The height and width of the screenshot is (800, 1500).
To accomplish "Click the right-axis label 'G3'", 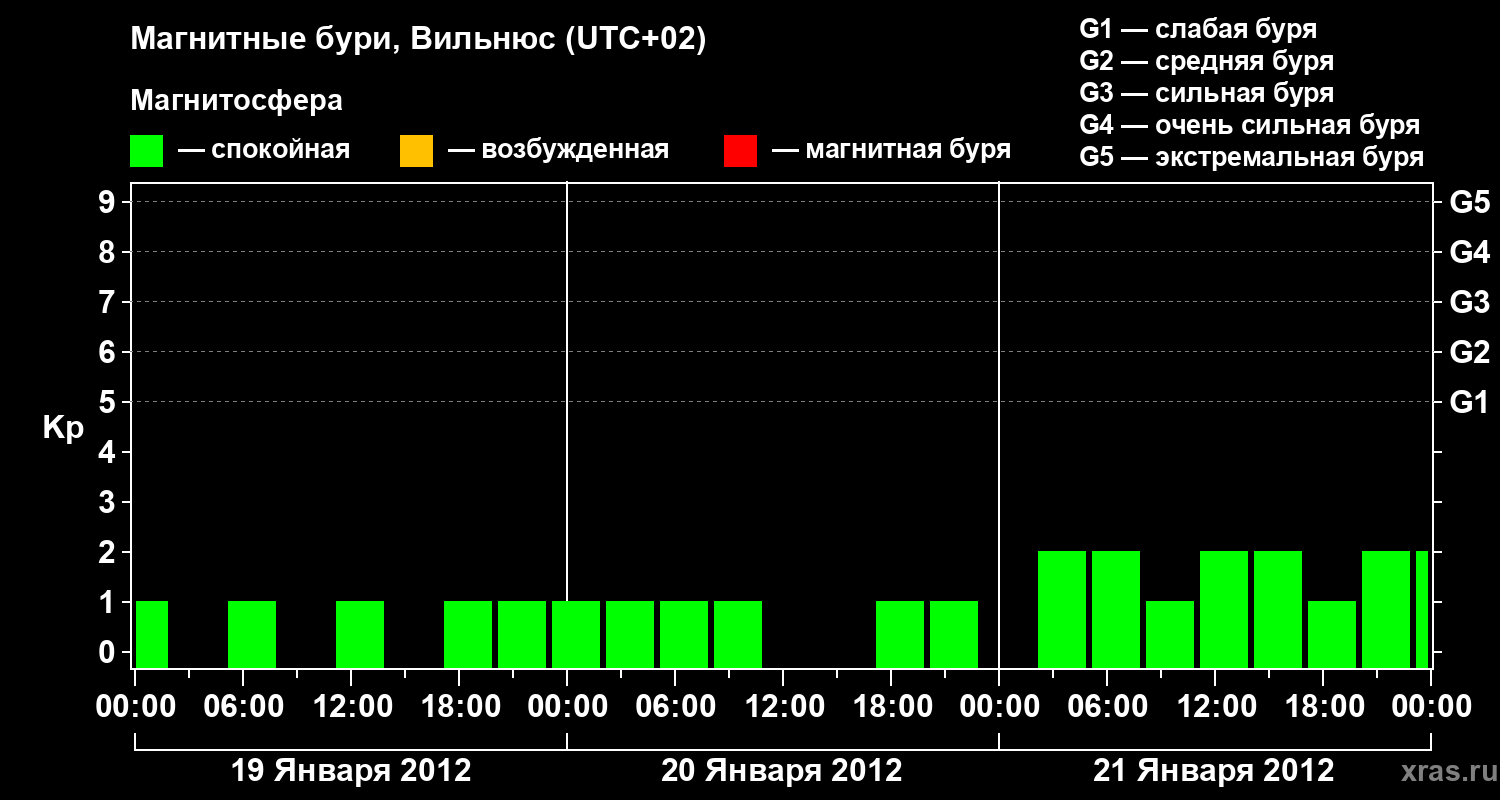I will point(1470,302).
